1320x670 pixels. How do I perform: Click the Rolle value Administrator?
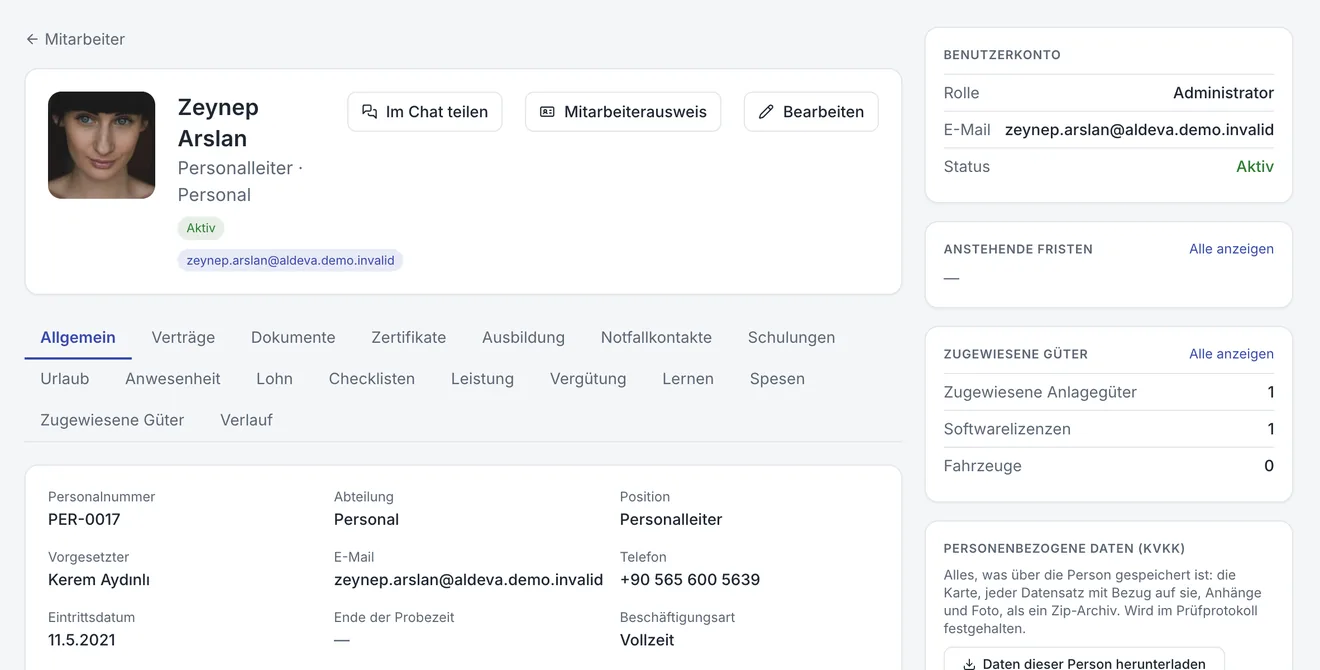pos(1223,93)
